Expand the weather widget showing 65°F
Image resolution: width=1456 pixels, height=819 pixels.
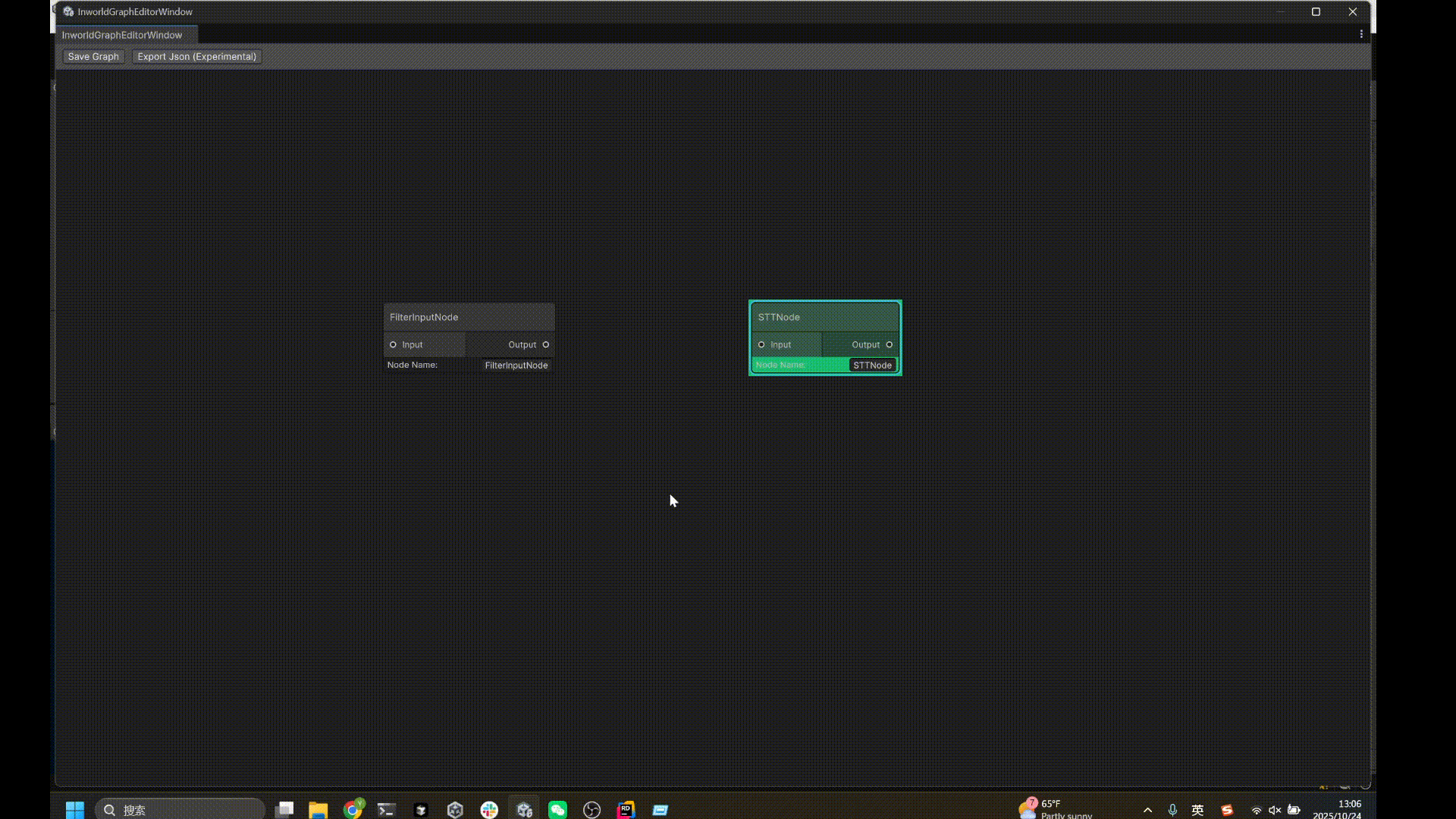(x=1054, y=808)
